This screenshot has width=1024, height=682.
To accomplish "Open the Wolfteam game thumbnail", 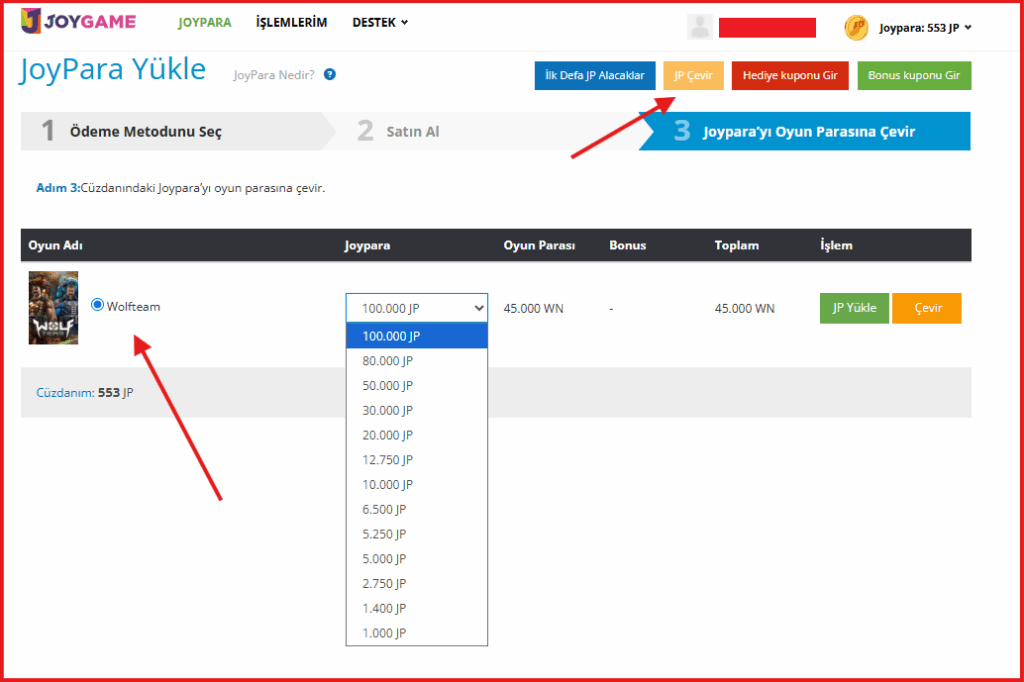I will [x=54, y=308].
